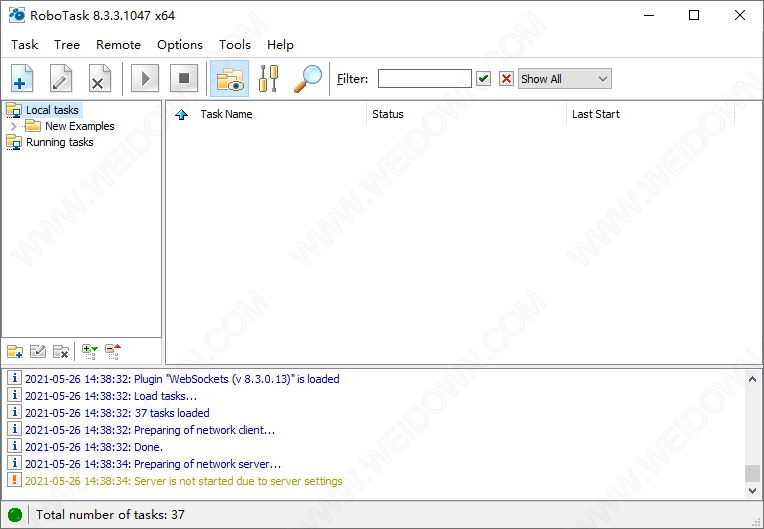This screenshot has width=764, height=529.
Task: Sort by Last Start column header
Action: tap(595, 114)
